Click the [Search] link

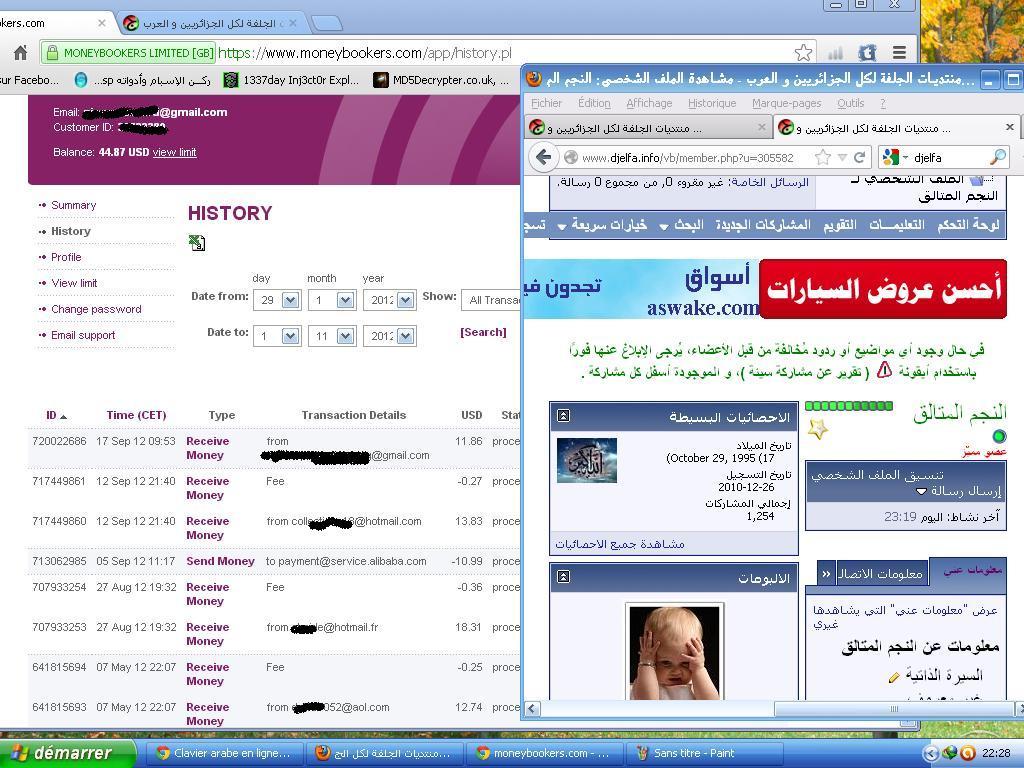click(483, 332)
